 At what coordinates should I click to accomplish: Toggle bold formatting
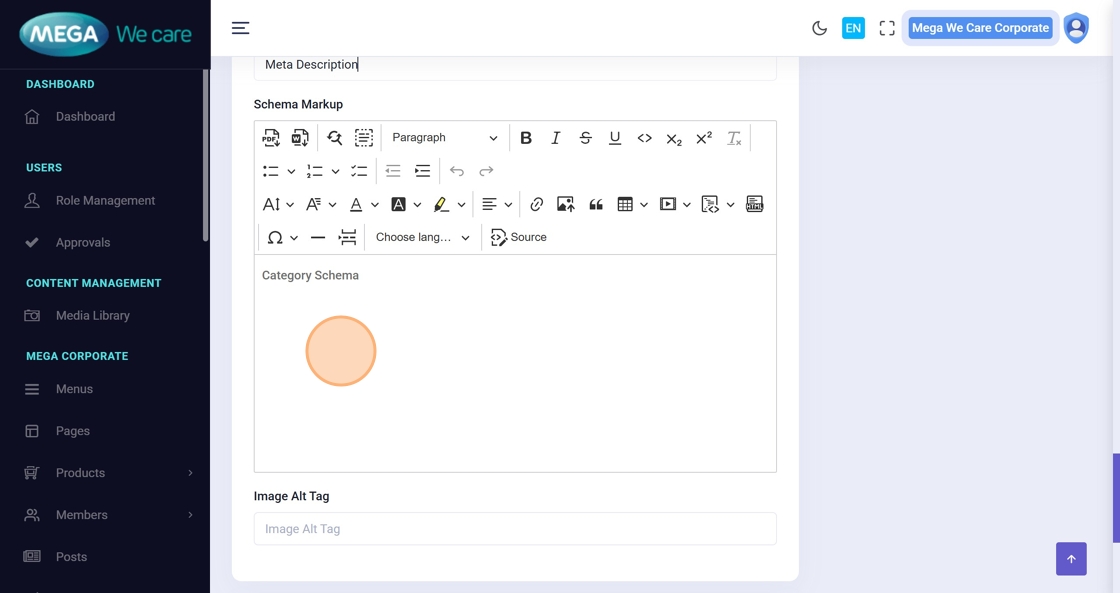point(526,138)
